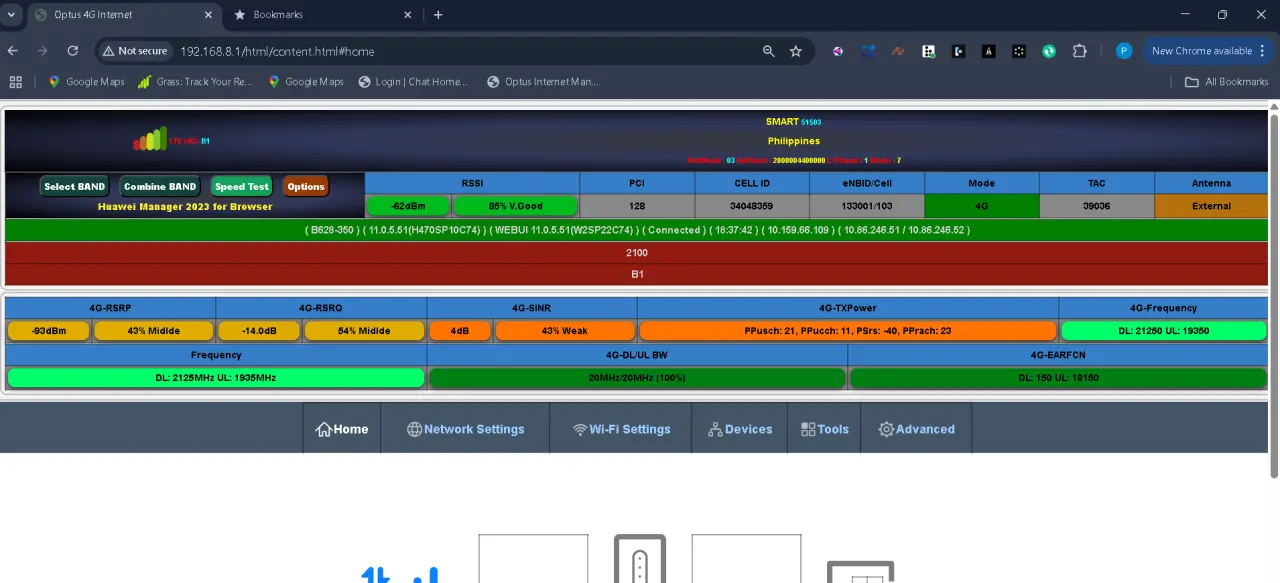Click the DL: 150 UL: 18150 EARFCN value
This screenshot has height=583, width=1280.
pyautogui.click(x=1058, y=378)
